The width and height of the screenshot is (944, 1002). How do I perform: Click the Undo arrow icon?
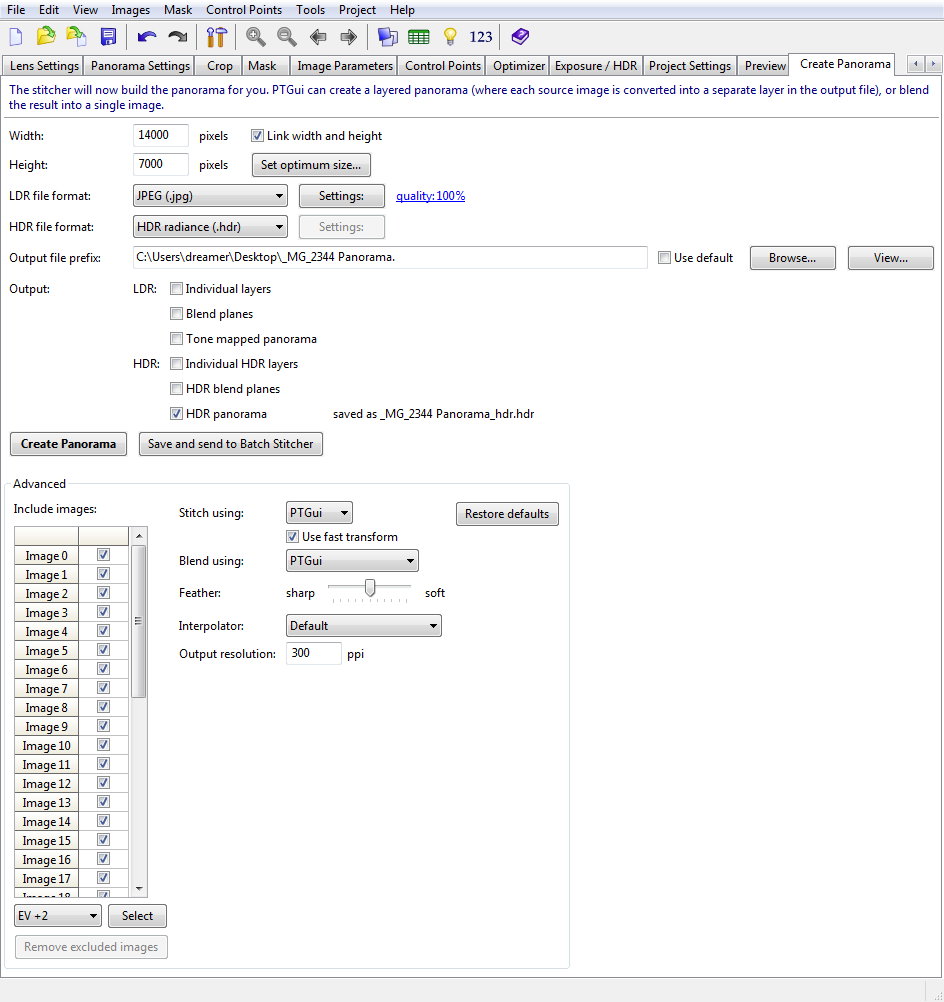point(147,37)
